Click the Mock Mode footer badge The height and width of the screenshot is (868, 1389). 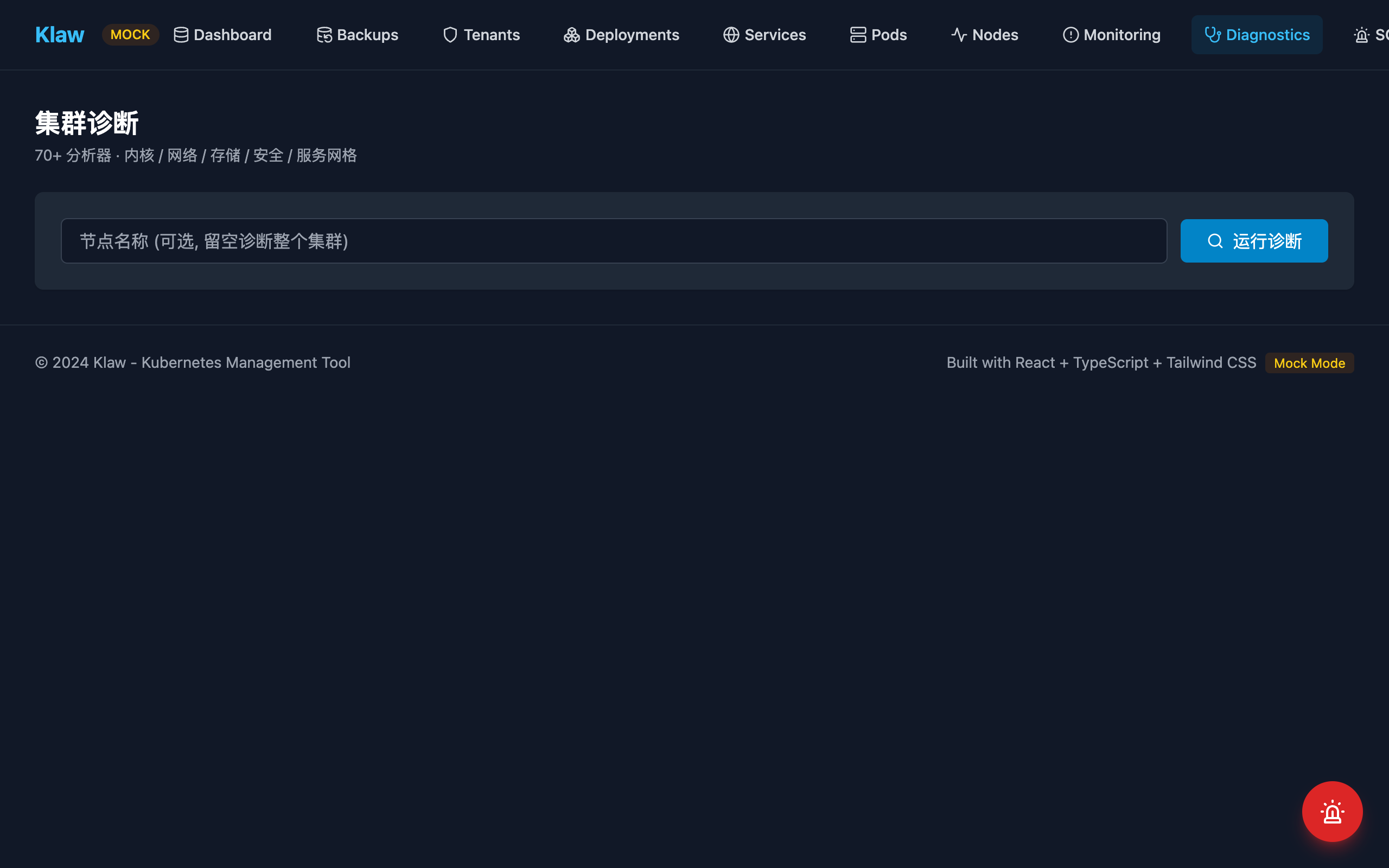(1310, 363)
